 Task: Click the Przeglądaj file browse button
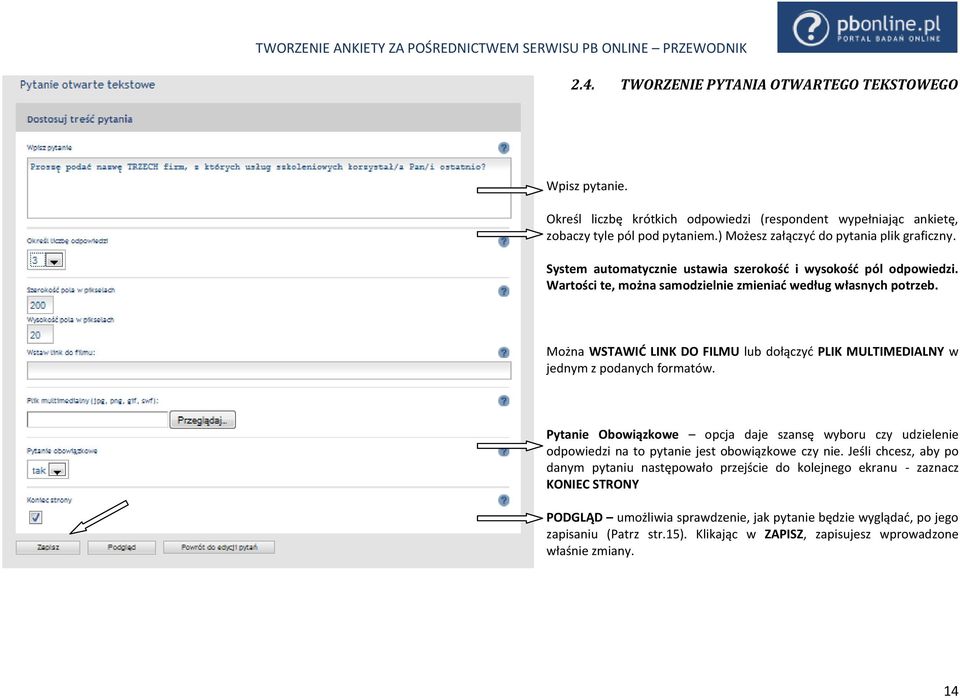click(202, 420)
